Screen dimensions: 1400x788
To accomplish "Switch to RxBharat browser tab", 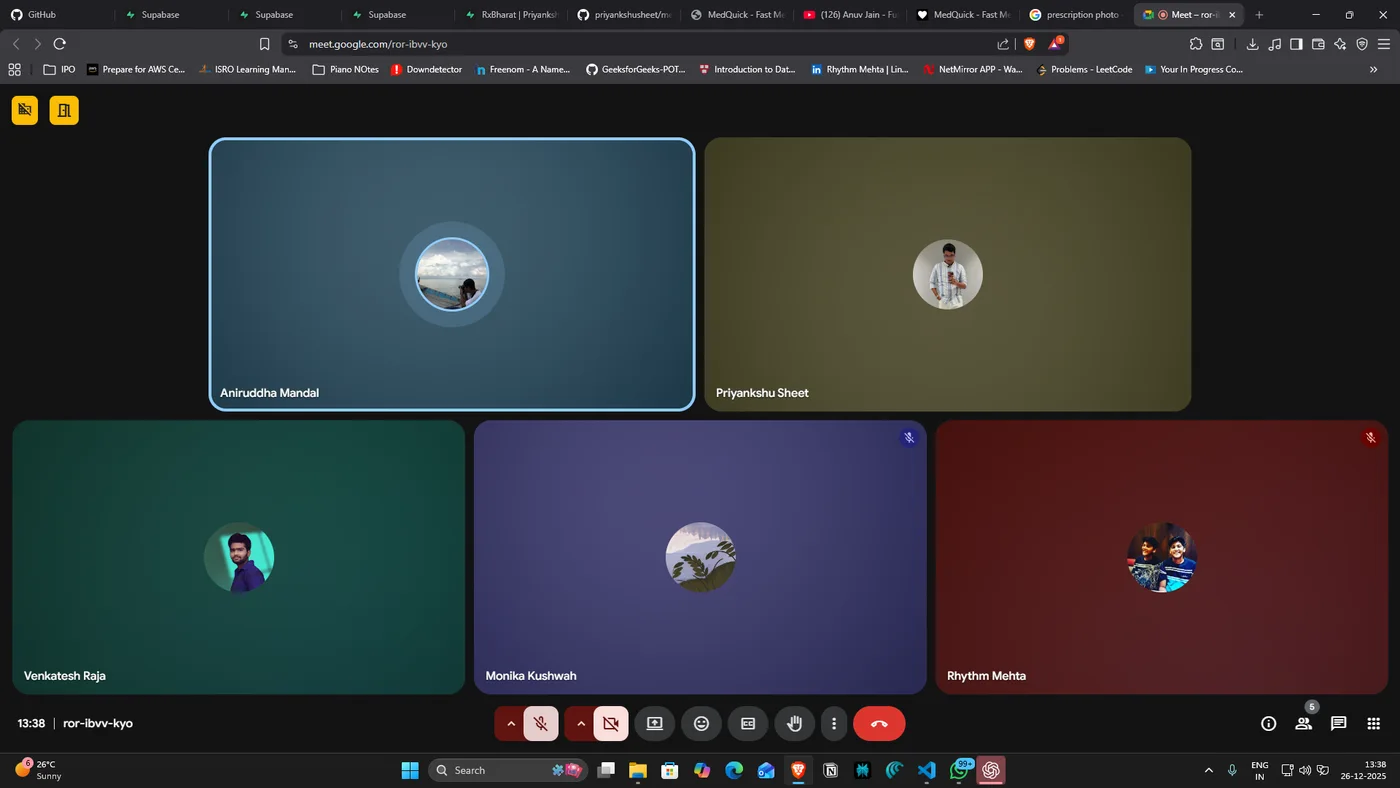I will (x=510, y=15).
